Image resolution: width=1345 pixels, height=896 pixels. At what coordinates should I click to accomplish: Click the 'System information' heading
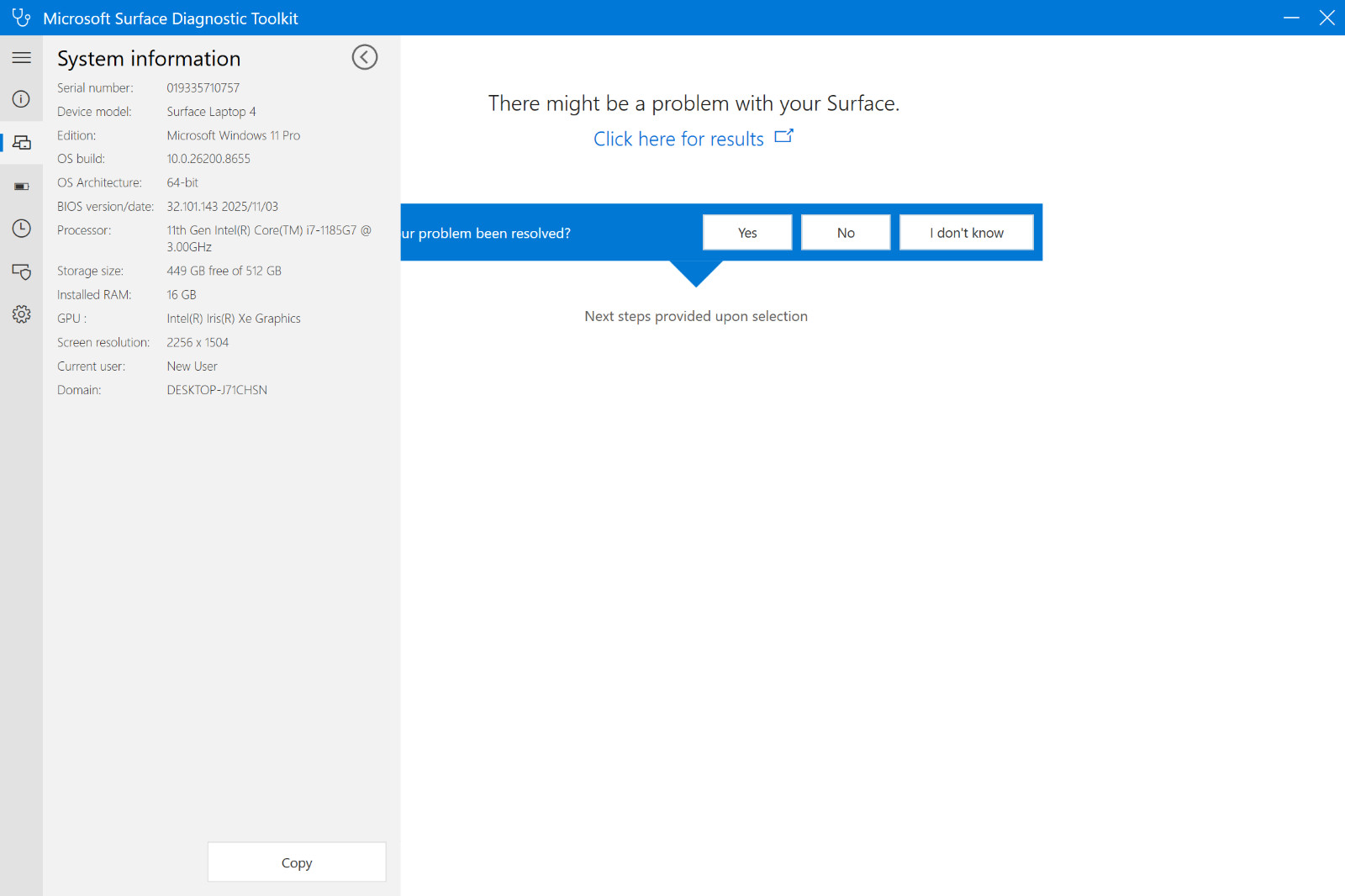(x=149, y=59)
